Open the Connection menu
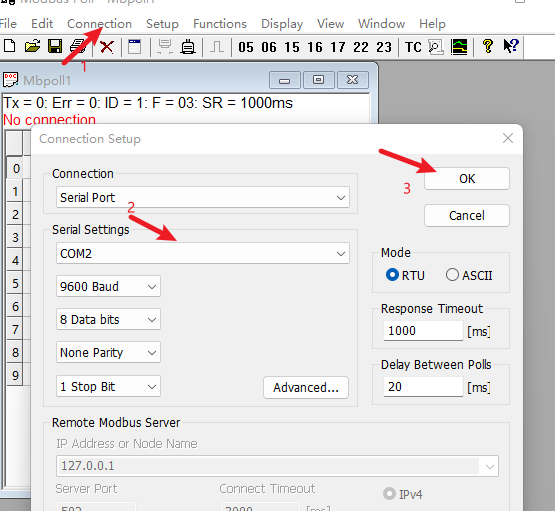The image size is (555, 511). [x=99, y=24]
